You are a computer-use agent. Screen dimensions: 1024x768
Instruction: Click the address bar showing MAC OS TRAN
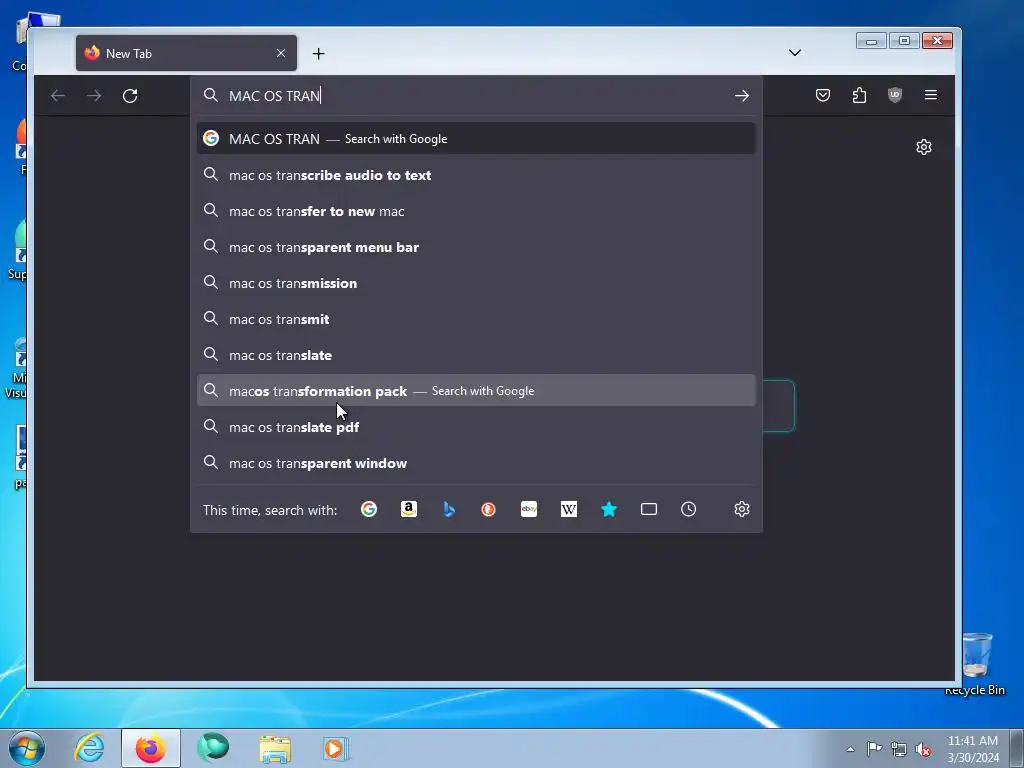[x=476, y=96]
